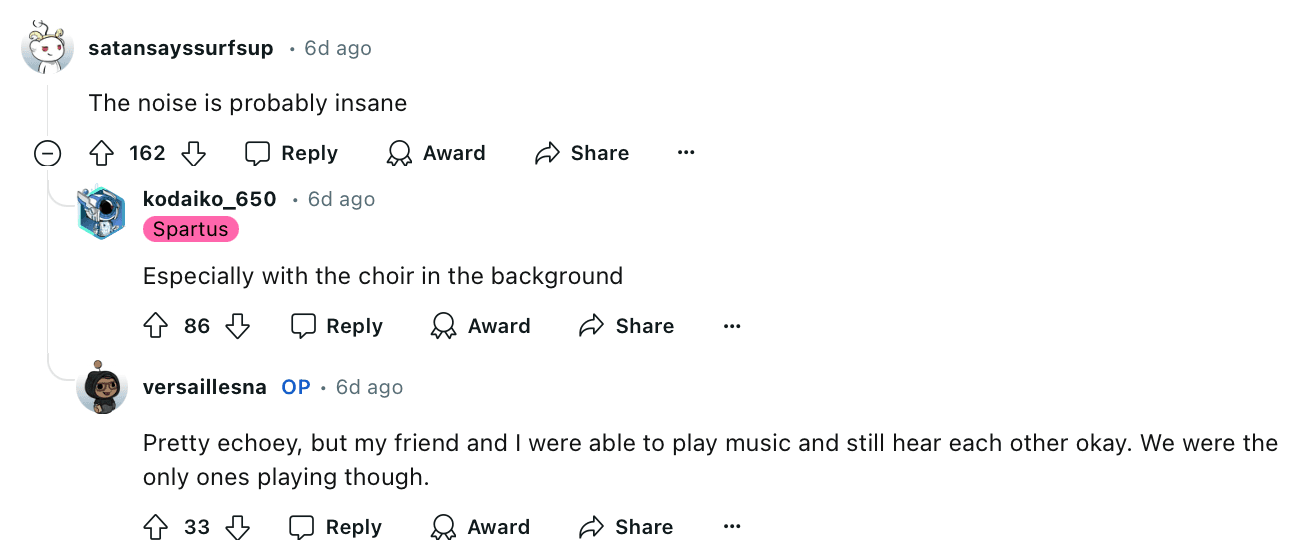Share versaillesna's comment
The image size is (1296, 558).
pyautogui.click(x=626, y=527)
